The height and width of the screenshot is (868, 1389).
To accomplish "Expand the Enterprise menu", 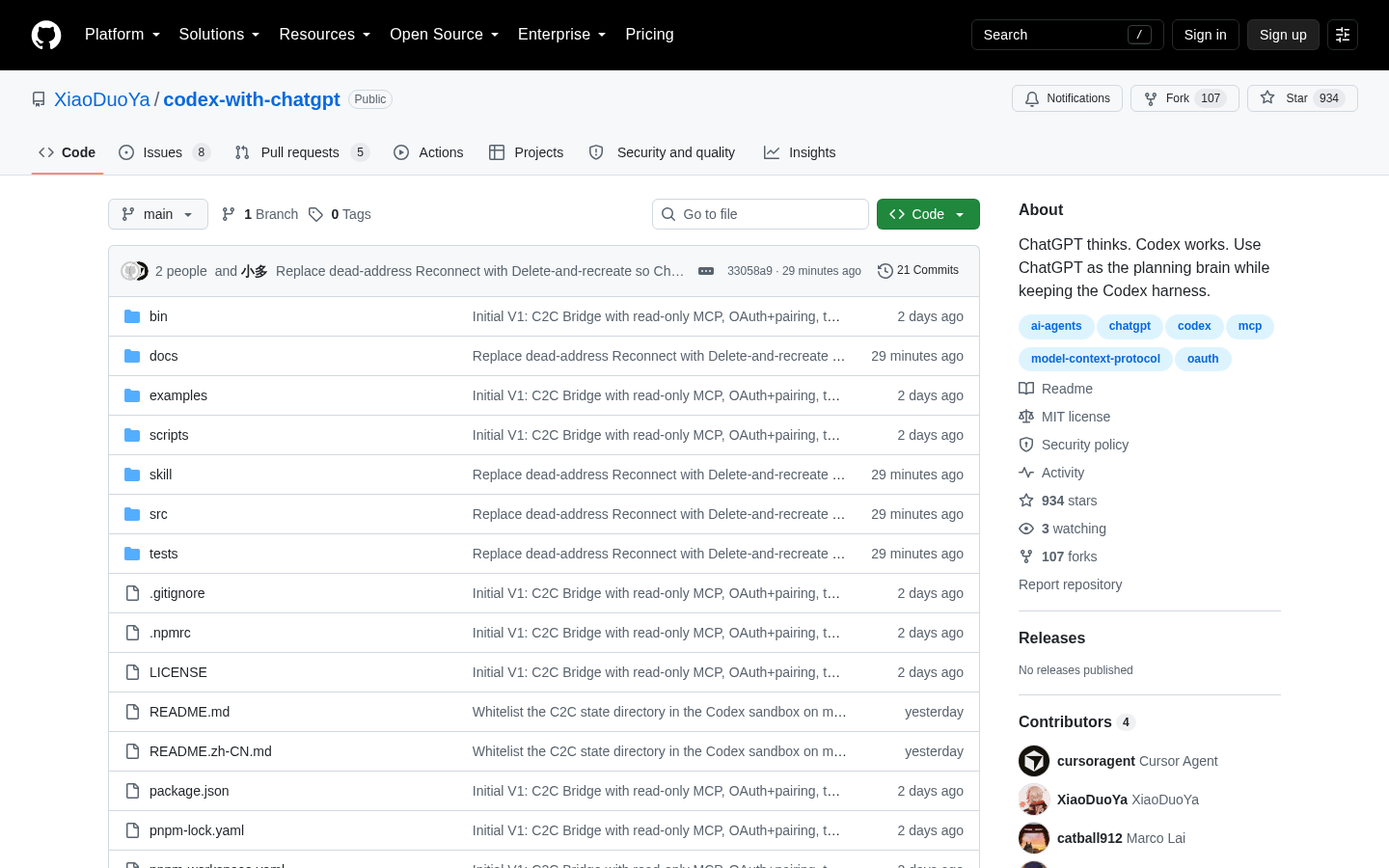I will coord(562,35).
